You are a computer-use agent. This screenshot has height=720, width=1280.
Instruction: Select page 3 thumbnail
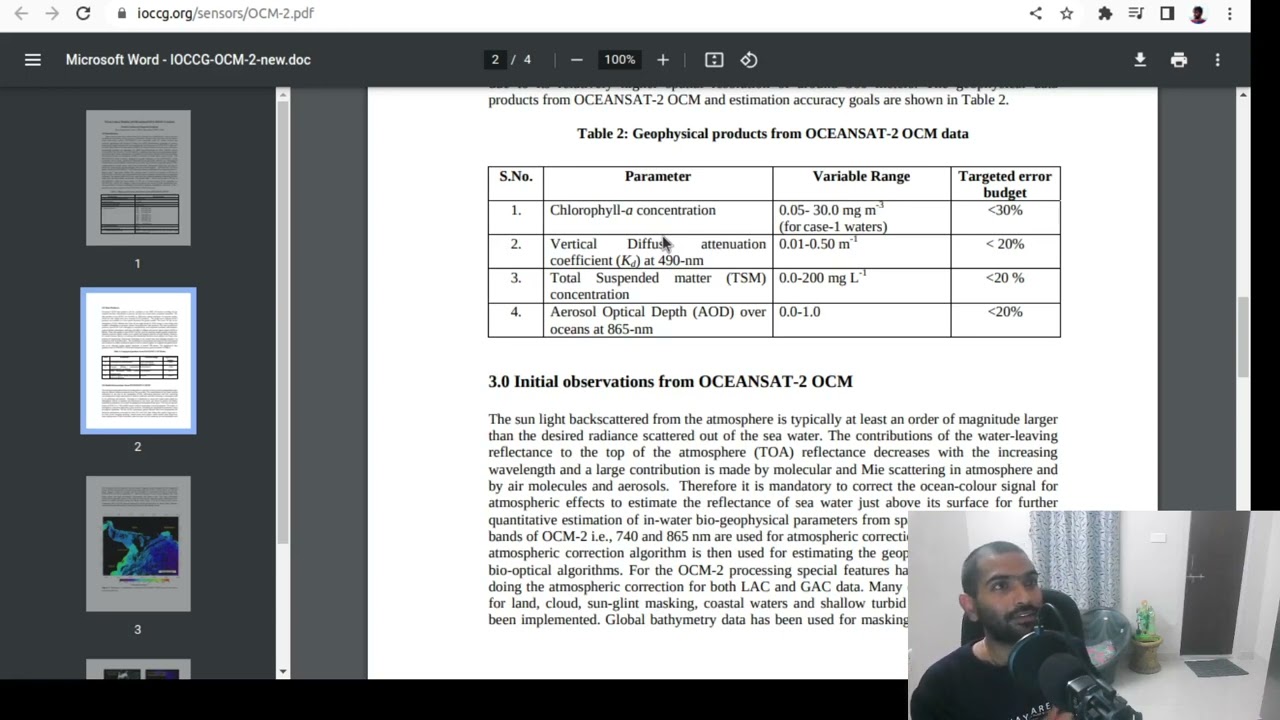138,544
